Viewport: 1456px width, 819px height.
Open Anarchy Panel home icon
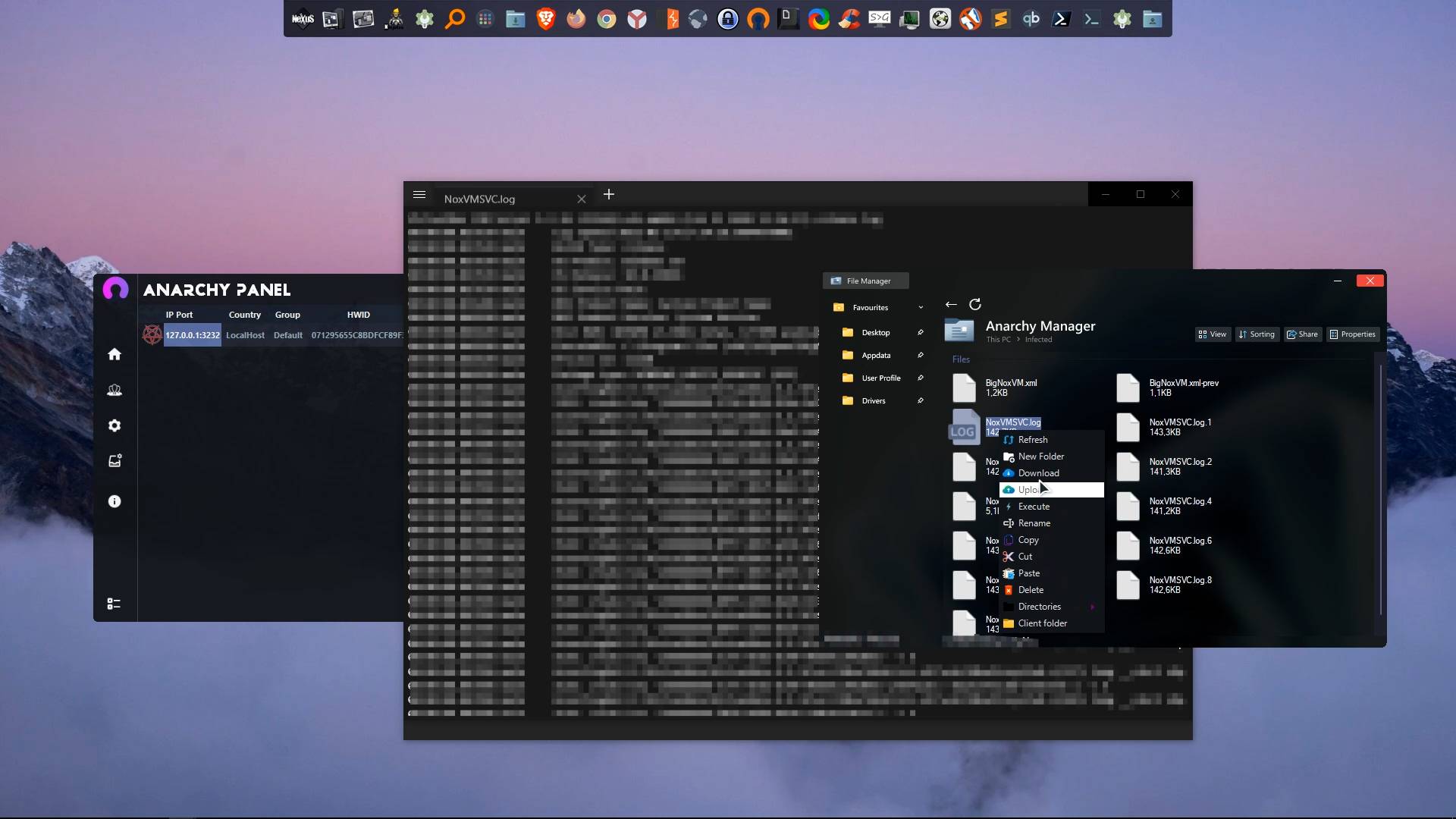click(x=115, y=354)
